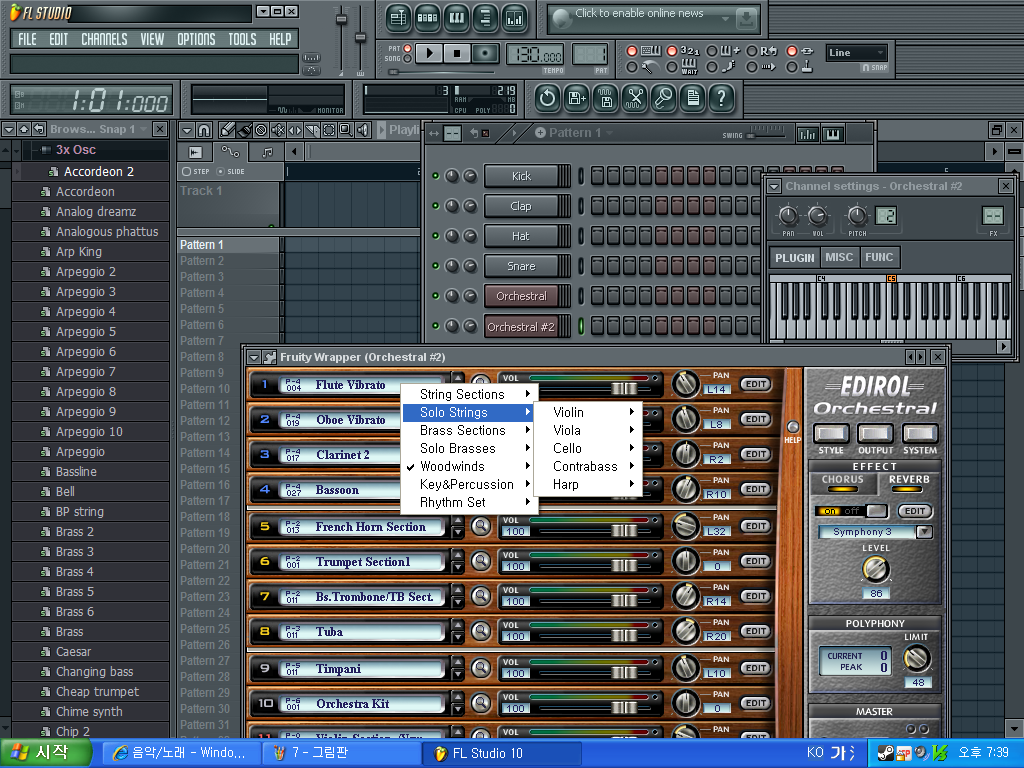Show the browser view button

485,18
